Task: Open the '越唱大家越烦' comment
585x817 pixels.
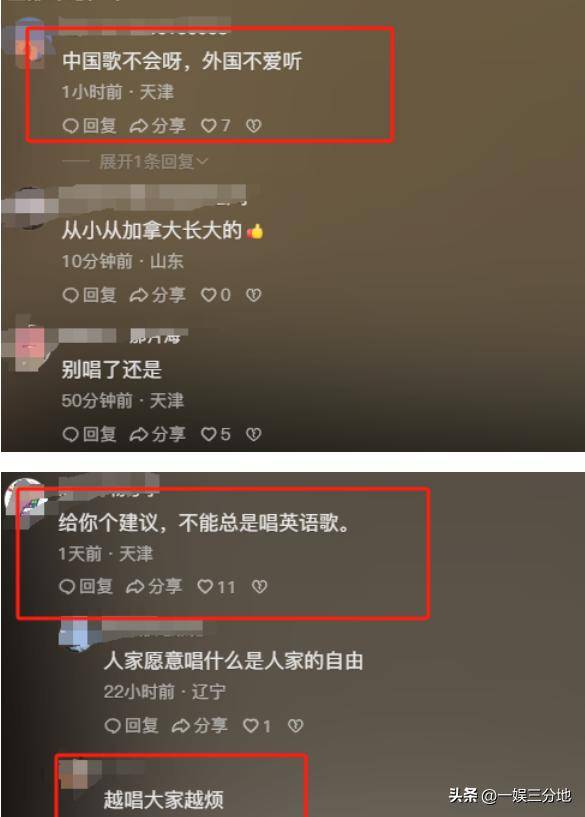Action: [x=164, y=800]
